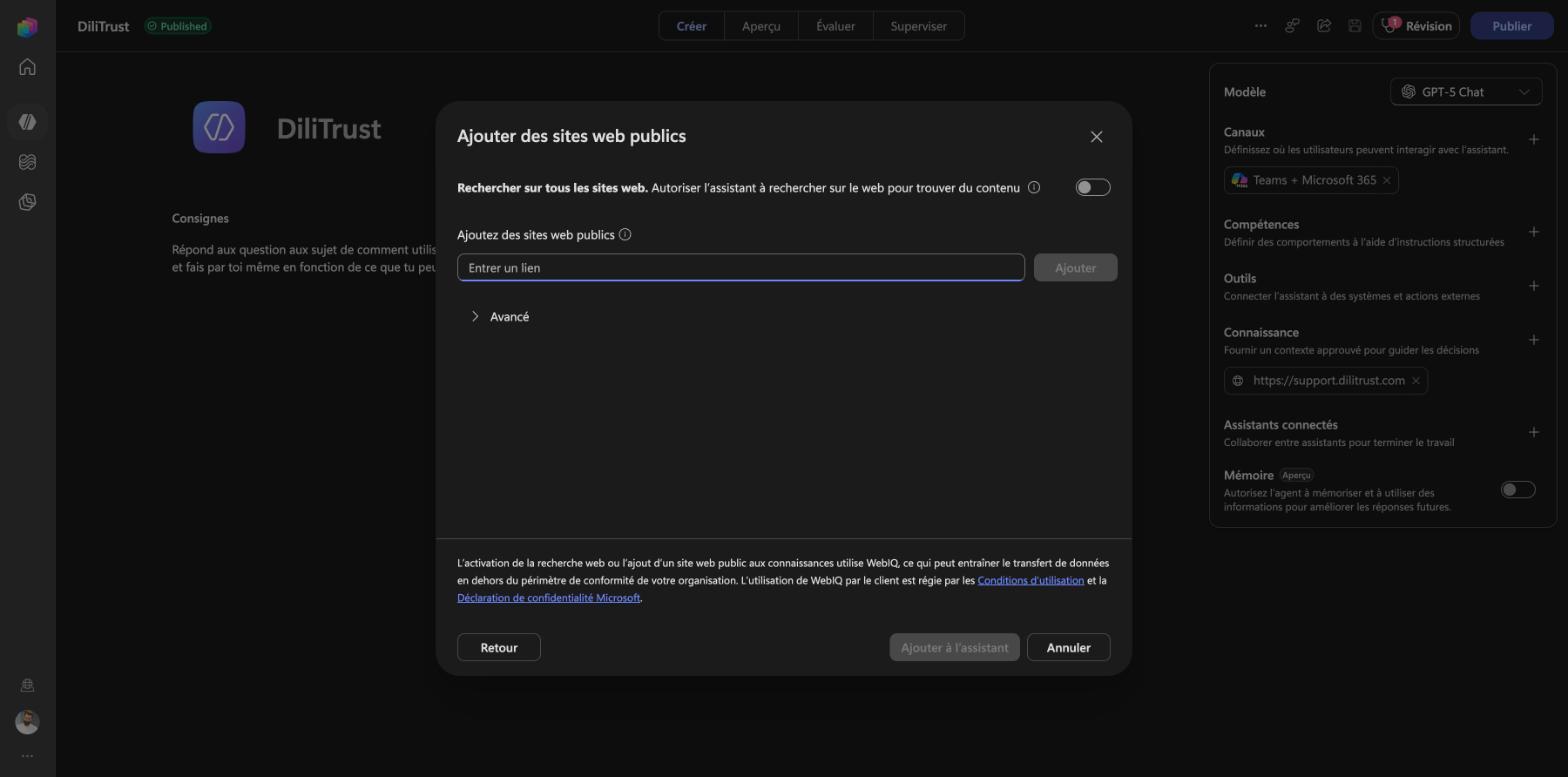The height and width of the screenshot is (777, 1568).
Task: Open the GPT-5 Chat model dropdown
Action: click(x=1466, y=92)
